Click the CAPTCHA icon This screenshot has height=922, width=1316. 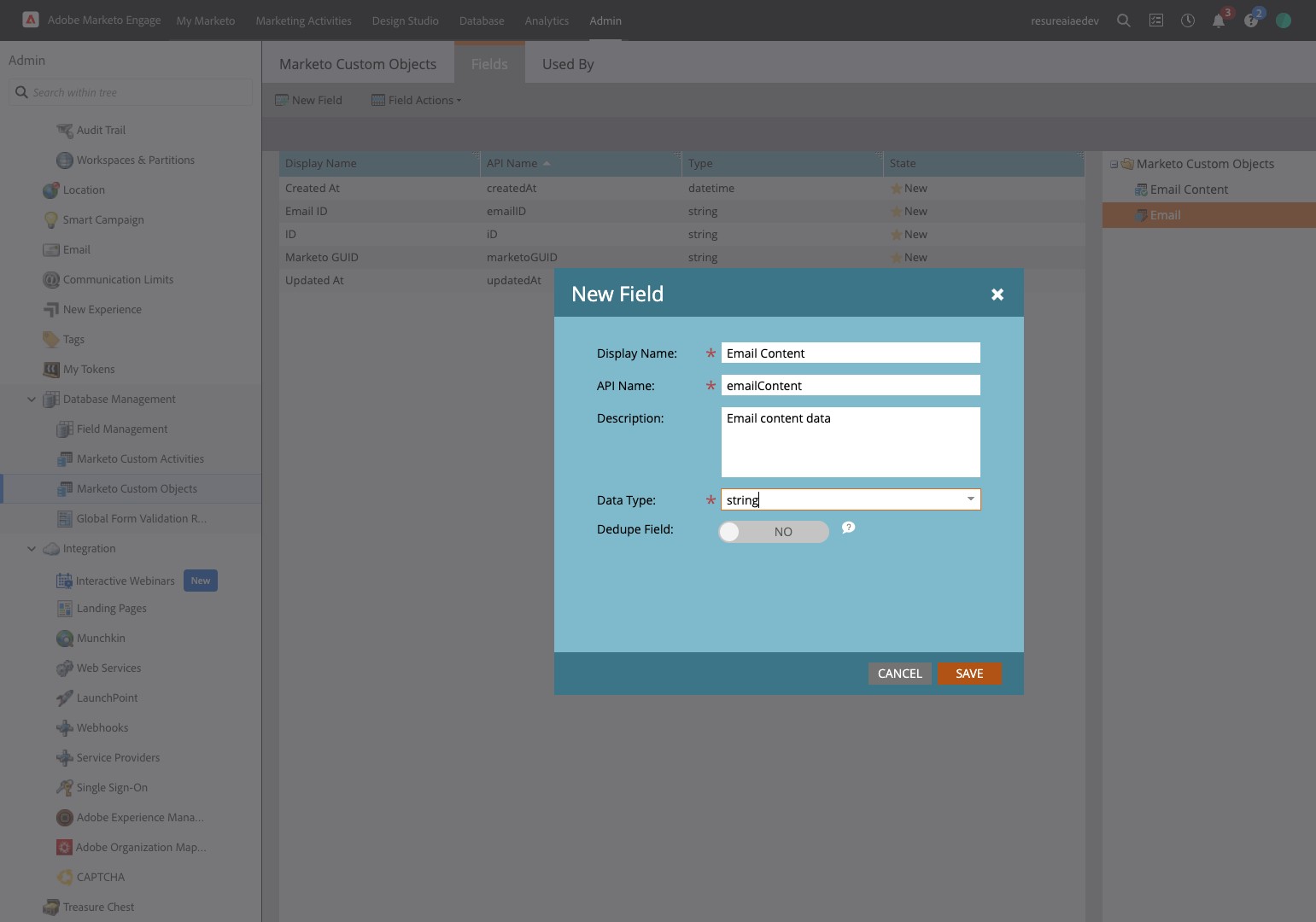coord(65,878)
